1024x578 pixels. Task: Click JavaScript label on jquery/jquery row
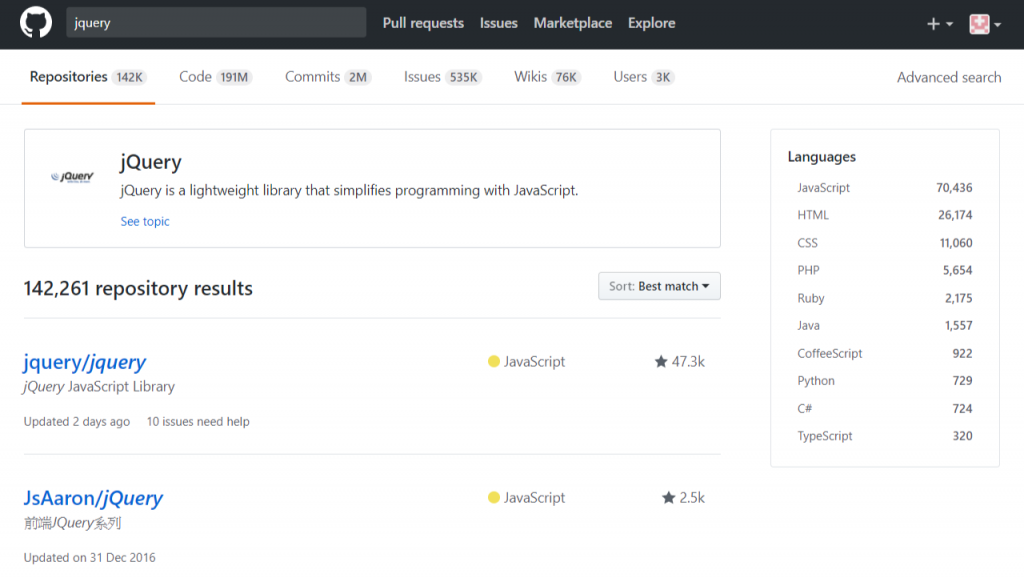point(534,361)
